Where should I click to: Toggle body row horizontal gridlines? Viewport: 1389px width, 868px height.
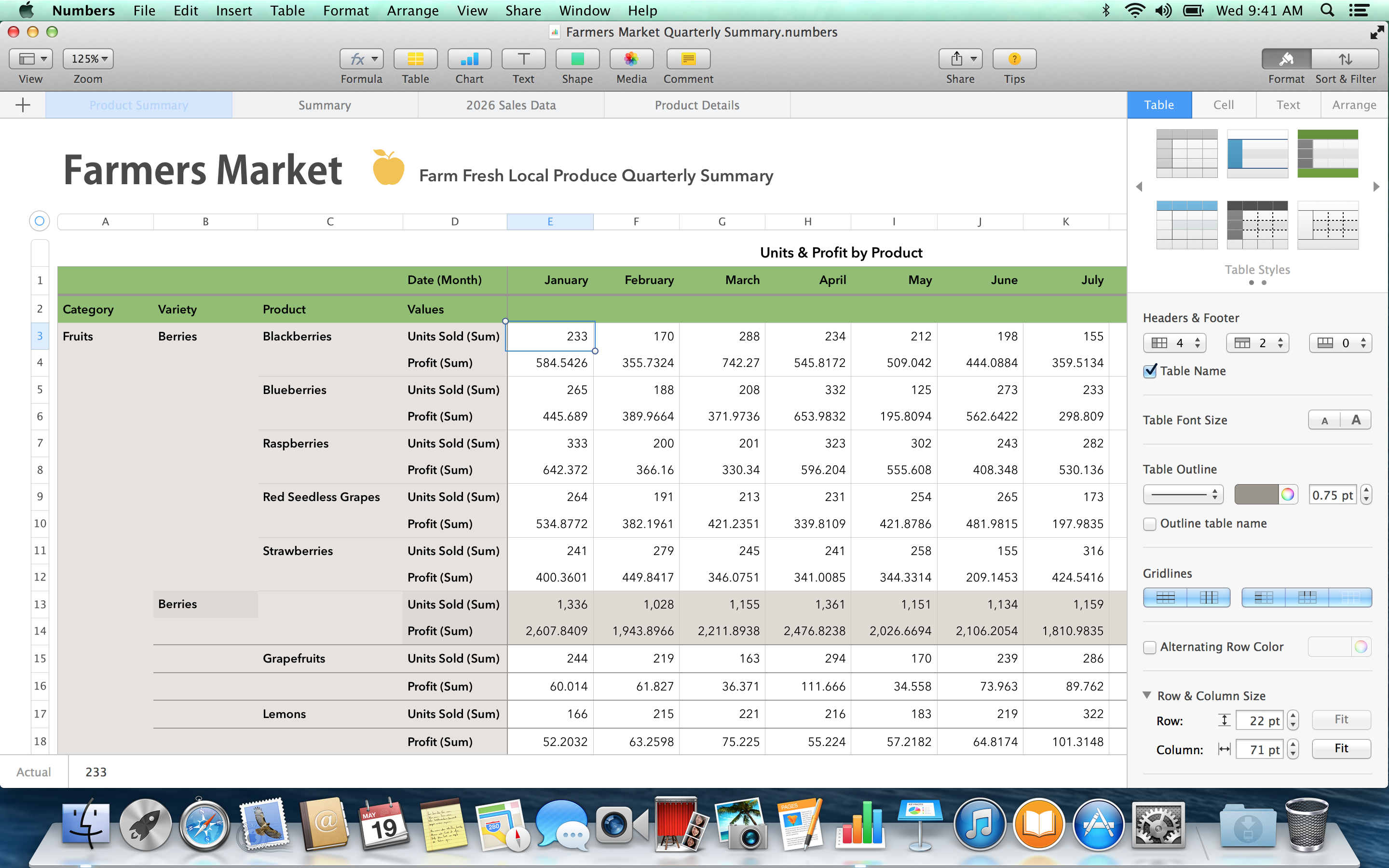tap(1165, 597)
